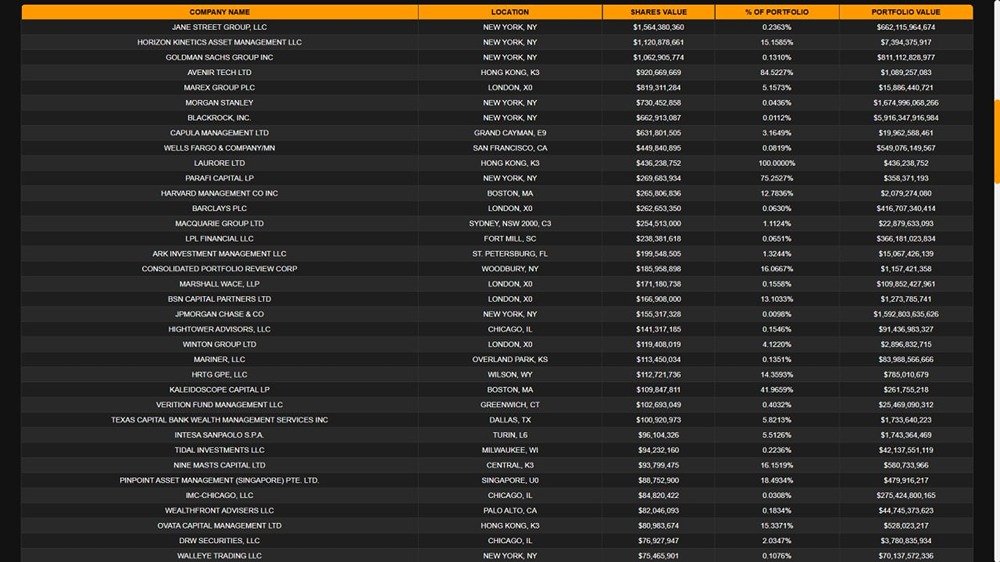Click the 100.0000% portfolio percentage

(x=777, y=163)
